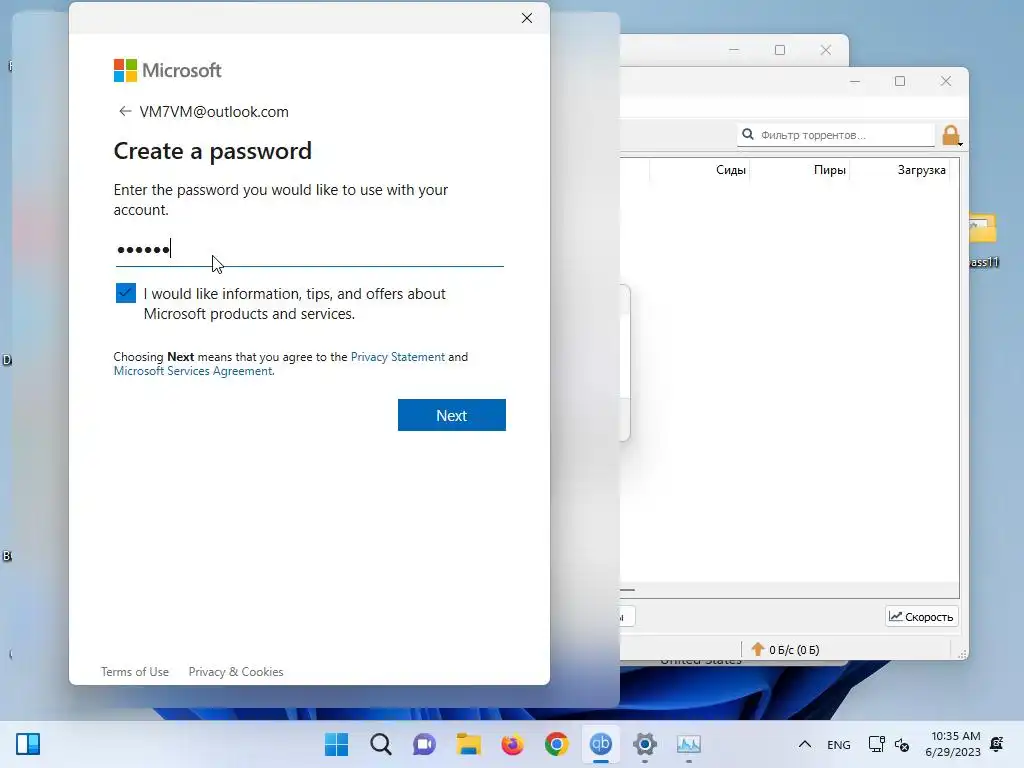The image size is (1024, 768).
Task: Open the Microsoft Services Agreement link
Action: tap(194, 371)
